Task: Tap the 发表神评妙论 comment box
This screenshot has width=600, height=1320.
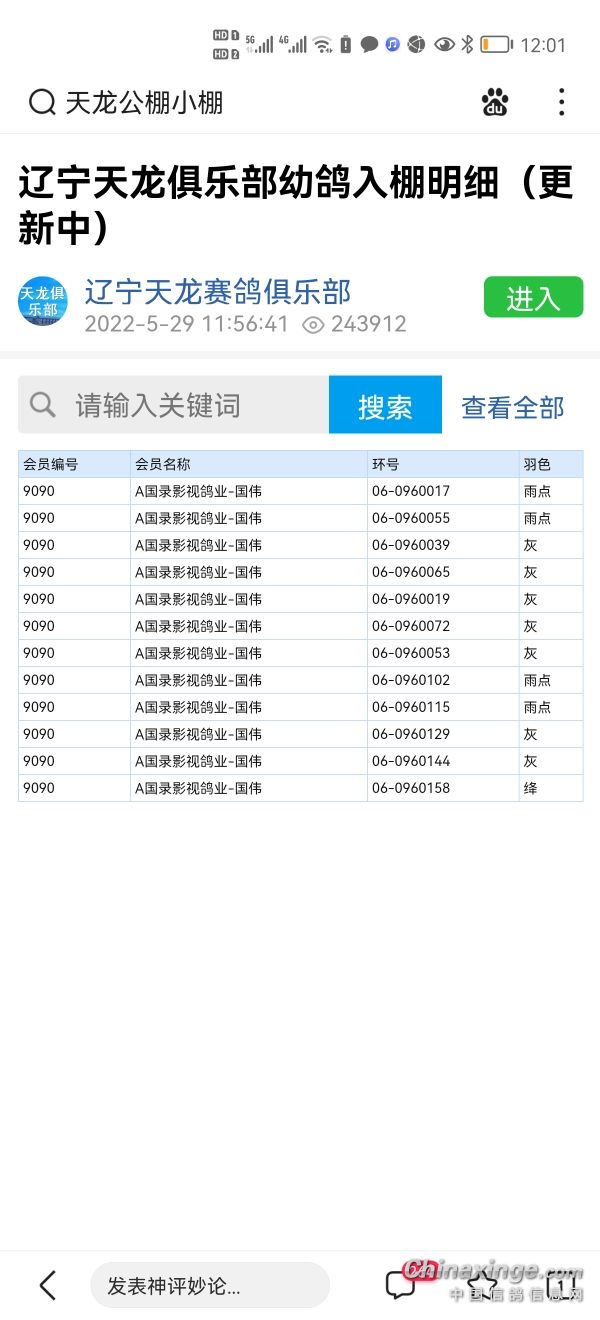Action: pyautogui.click(x=209, y=1285)
